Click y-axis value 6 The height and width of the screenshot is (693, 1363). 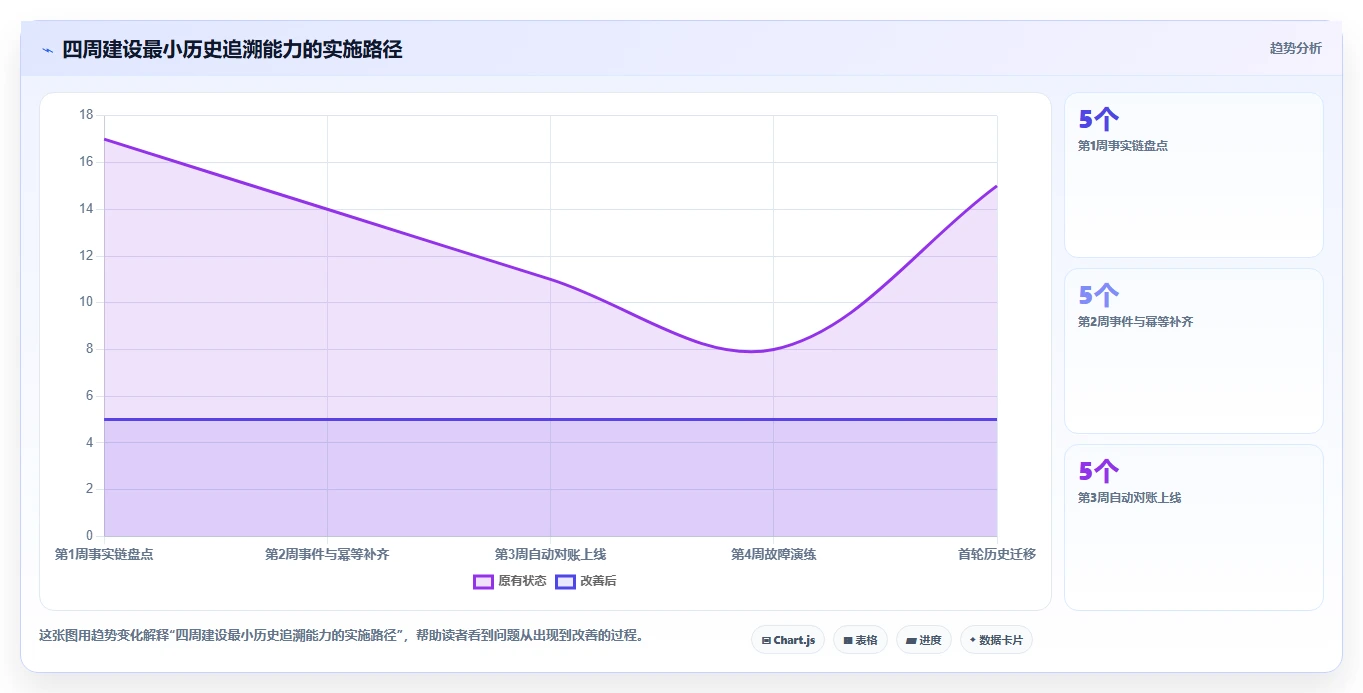point(89,396)
